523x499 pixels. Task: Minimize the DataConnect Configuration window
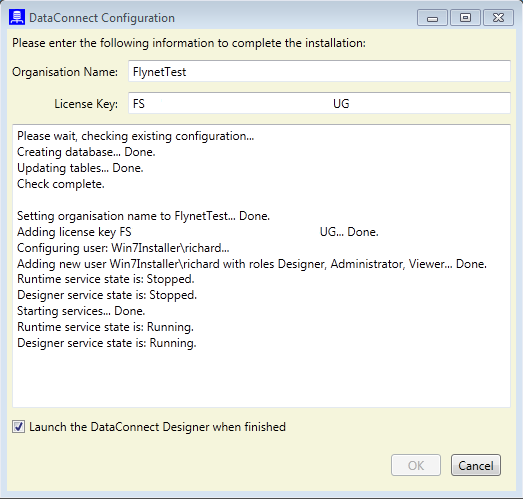coord(432,18)
